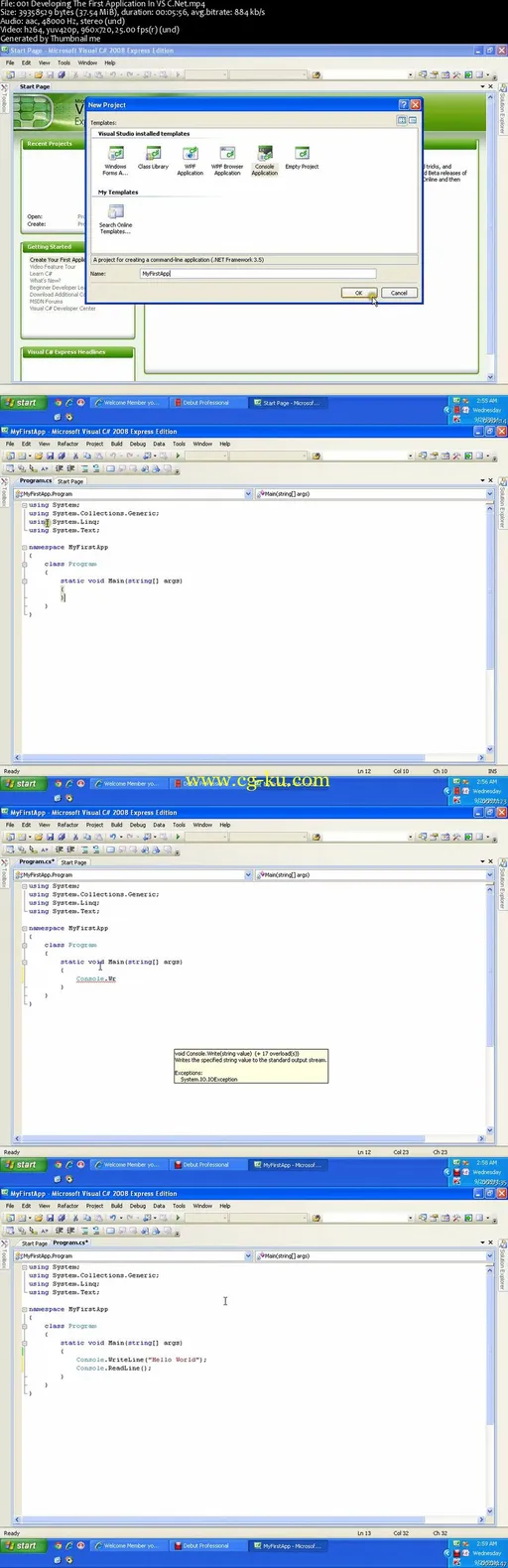Open Help menu in the Hello World frame

pos(224,1206)
